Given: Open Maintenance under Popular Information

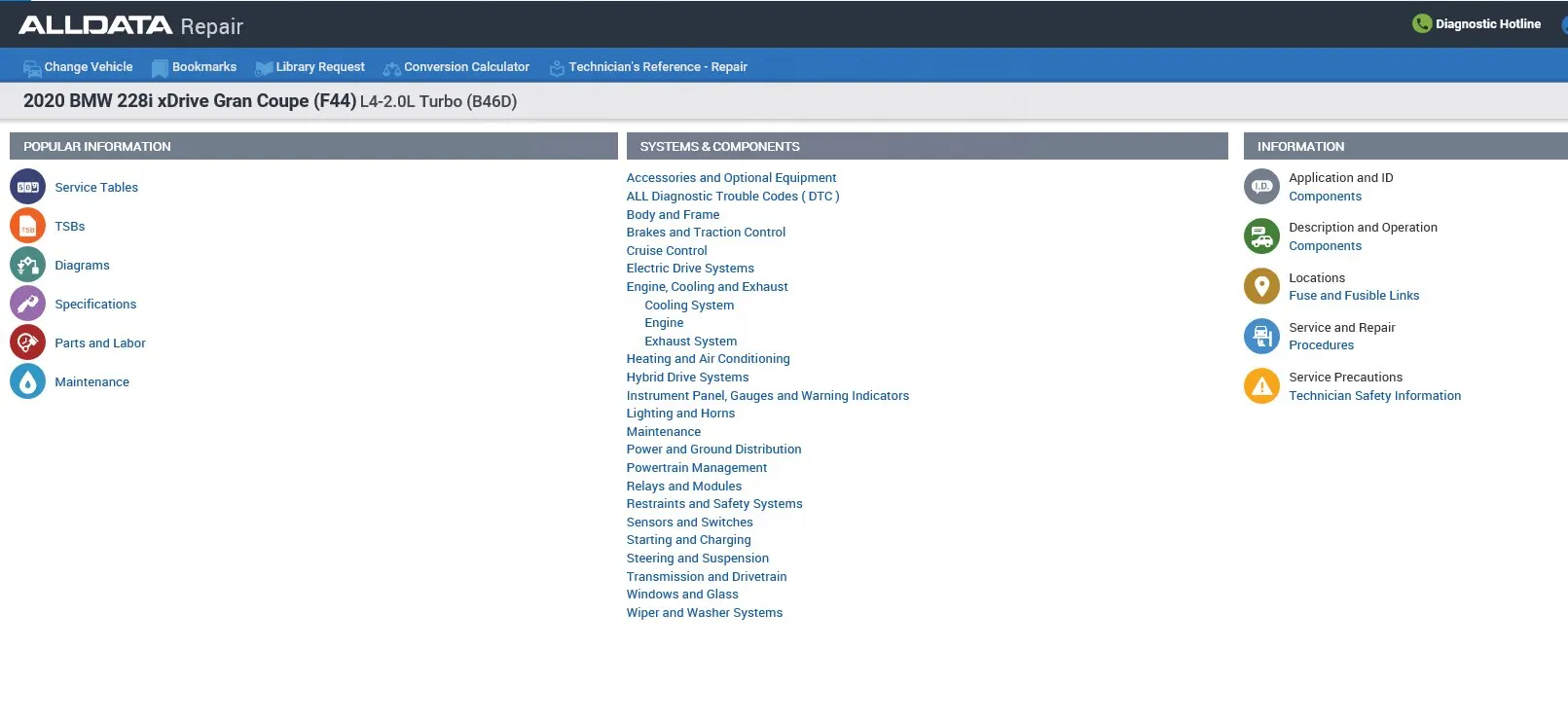Looking at the screenshot, I should [x=91, y=381].
